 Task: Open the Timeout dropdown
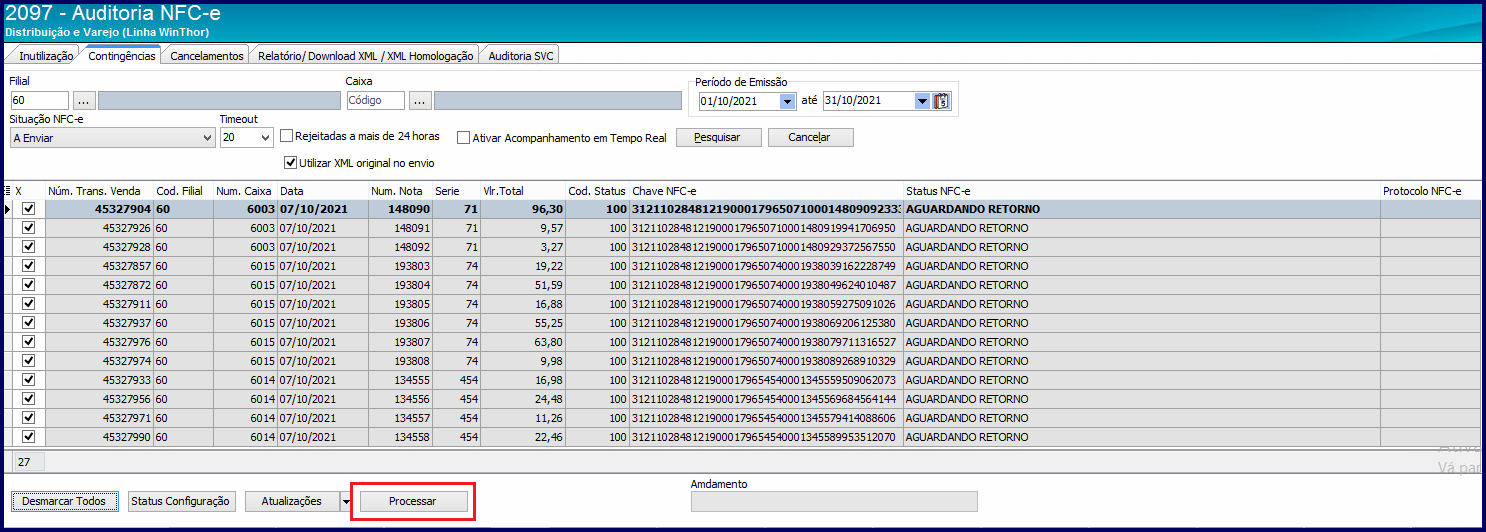pyautogui.click(x=265, y=138)
